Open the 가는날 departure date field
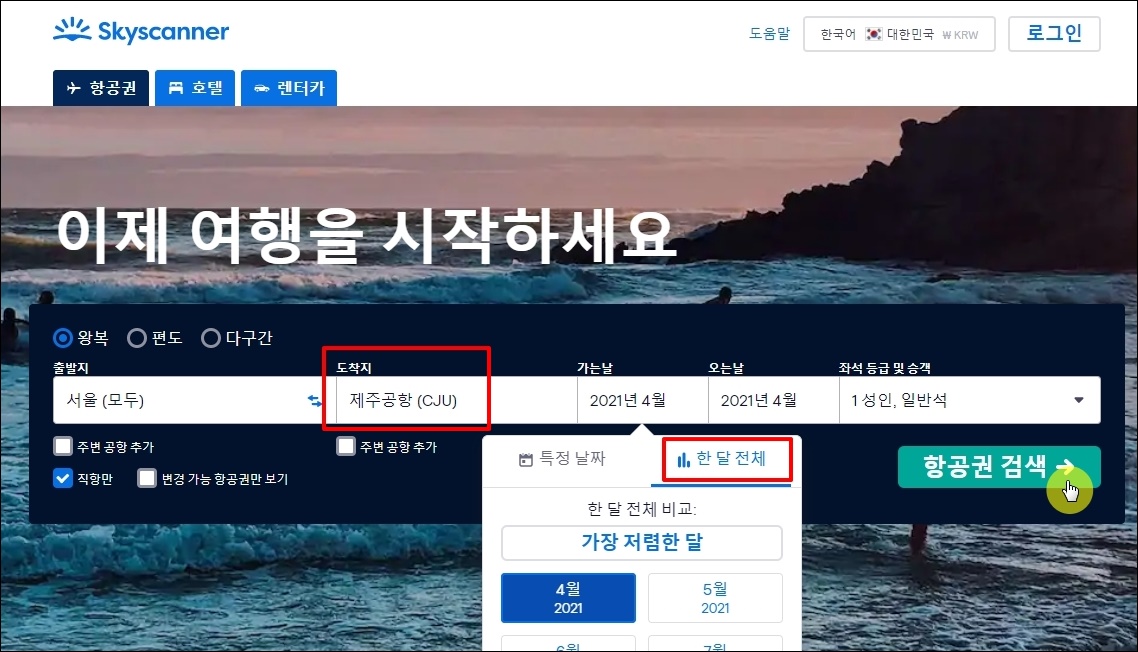The height and width of the screenshot is (652, 1138). point(643,400)
